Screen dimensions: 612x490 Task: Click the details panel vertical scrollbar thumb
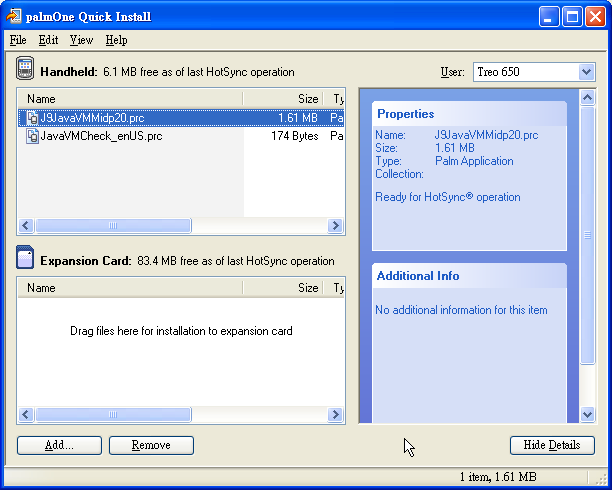[x=587, y=235]
